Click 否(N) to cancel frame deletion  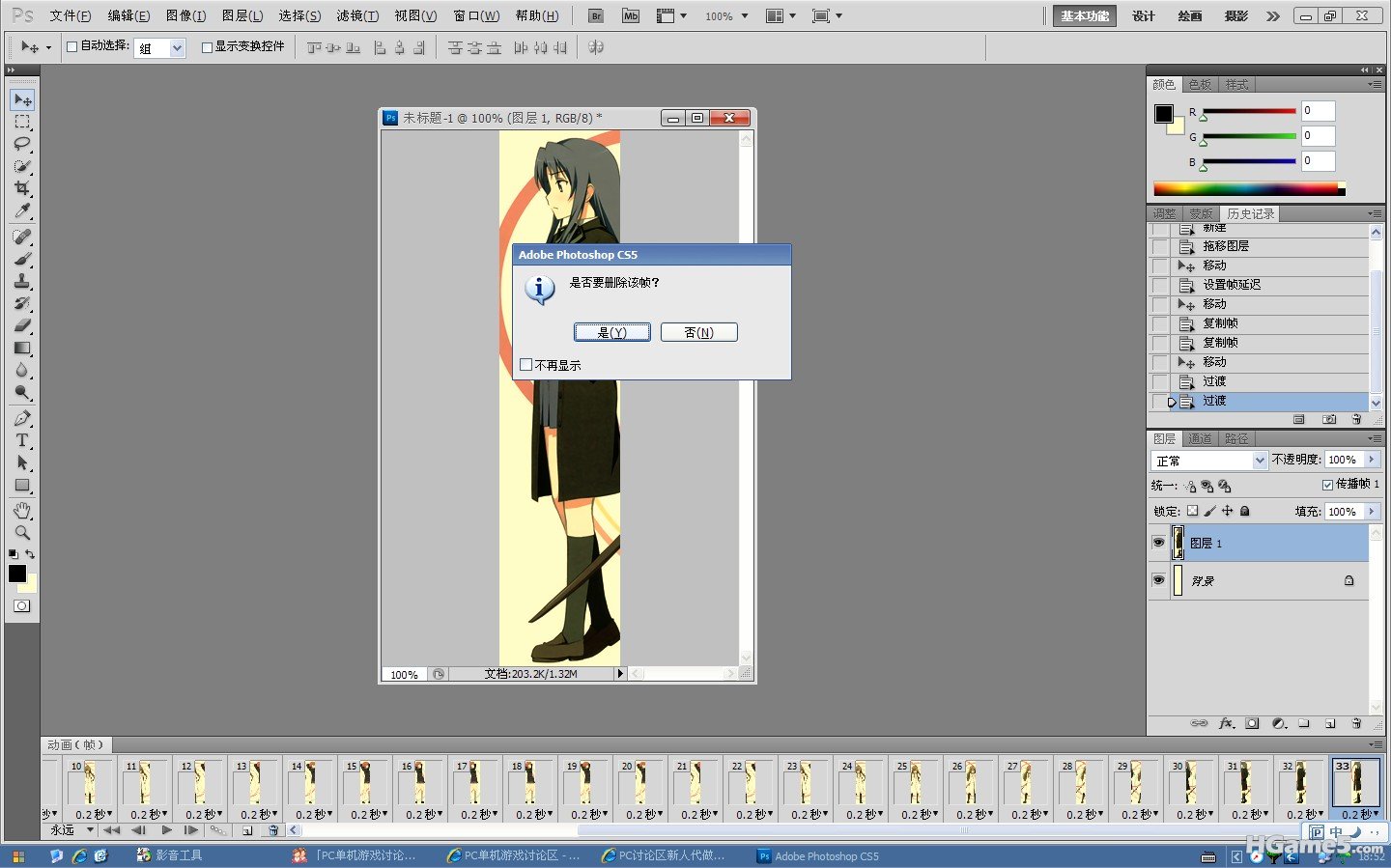pos(699,332)
